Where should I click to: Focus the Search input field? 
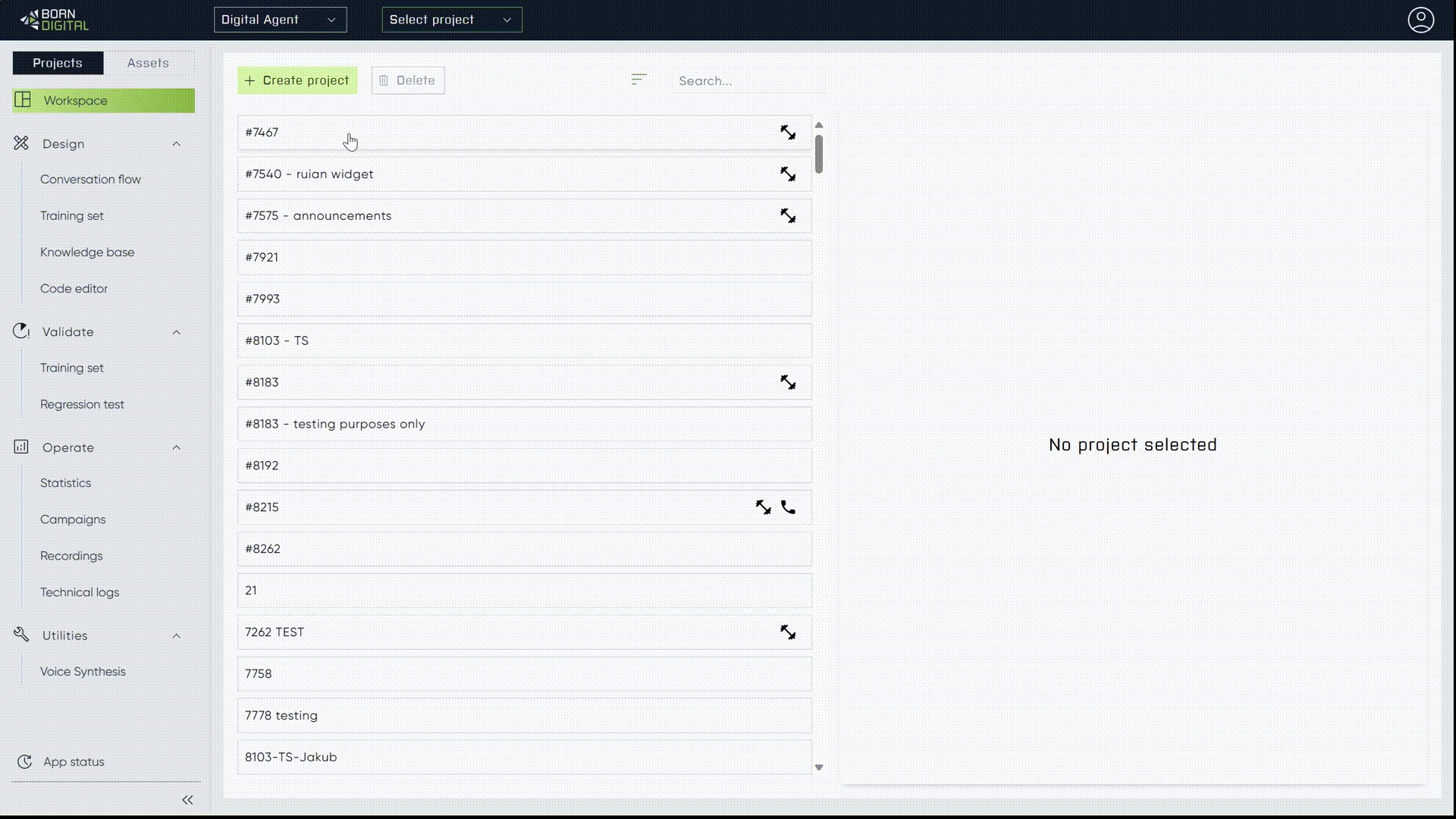(x=747, y=80)
